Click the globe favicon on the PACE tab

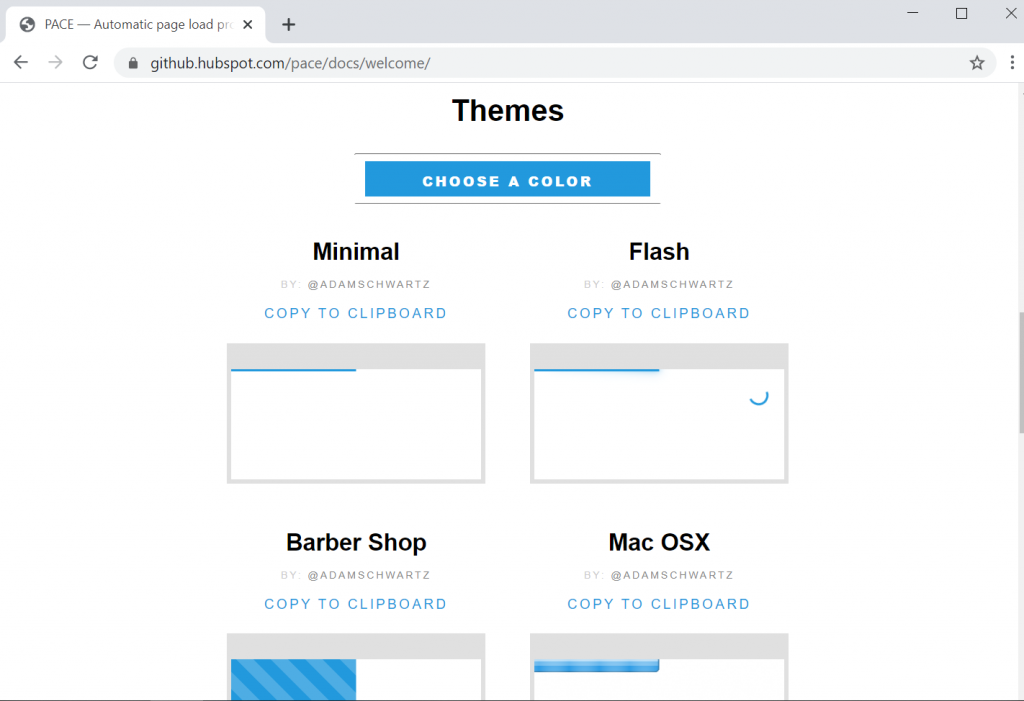point(27,25)
